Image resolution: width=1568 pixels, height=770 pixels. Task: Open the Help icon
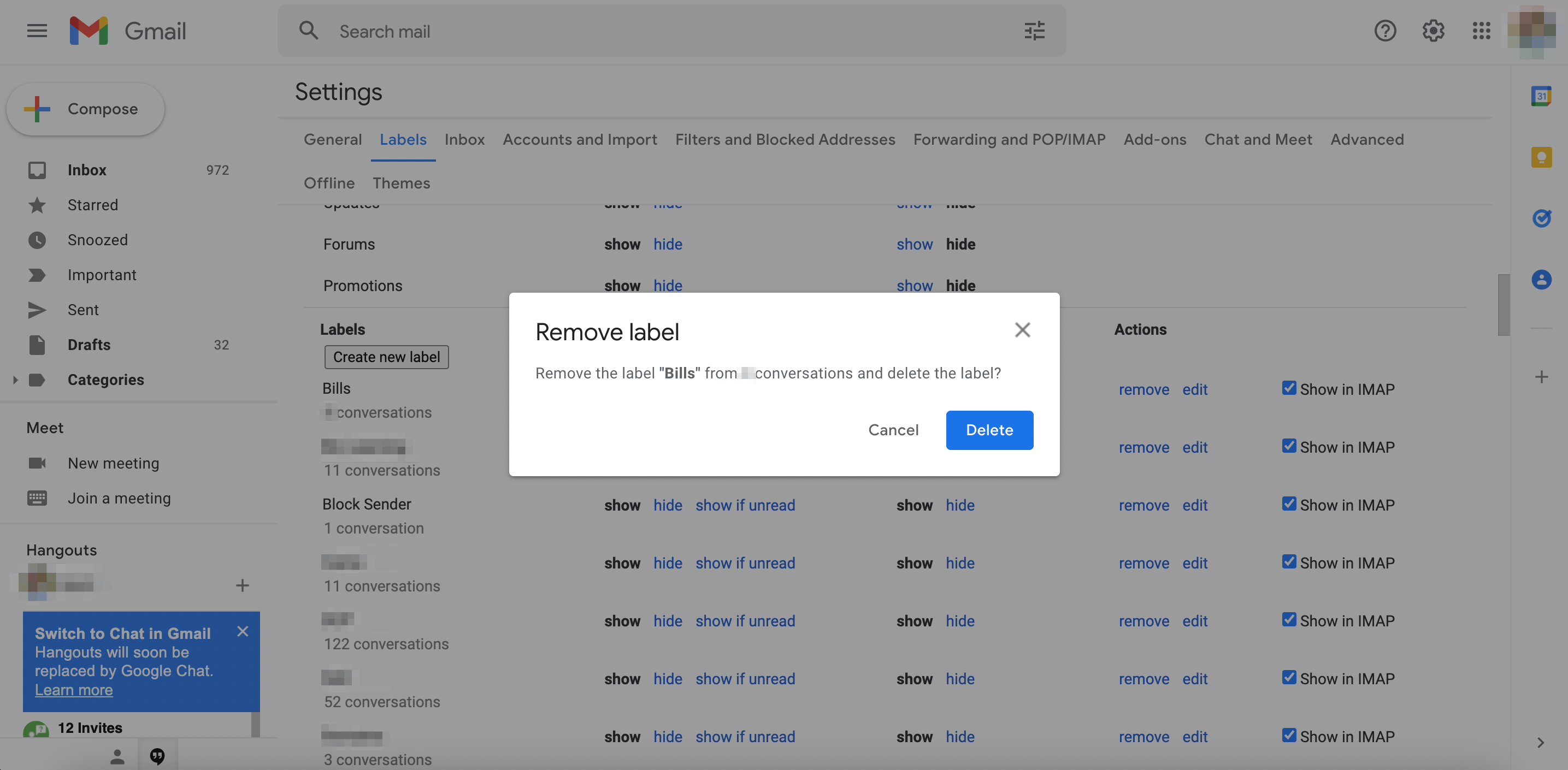click(x=1385, y=31)
